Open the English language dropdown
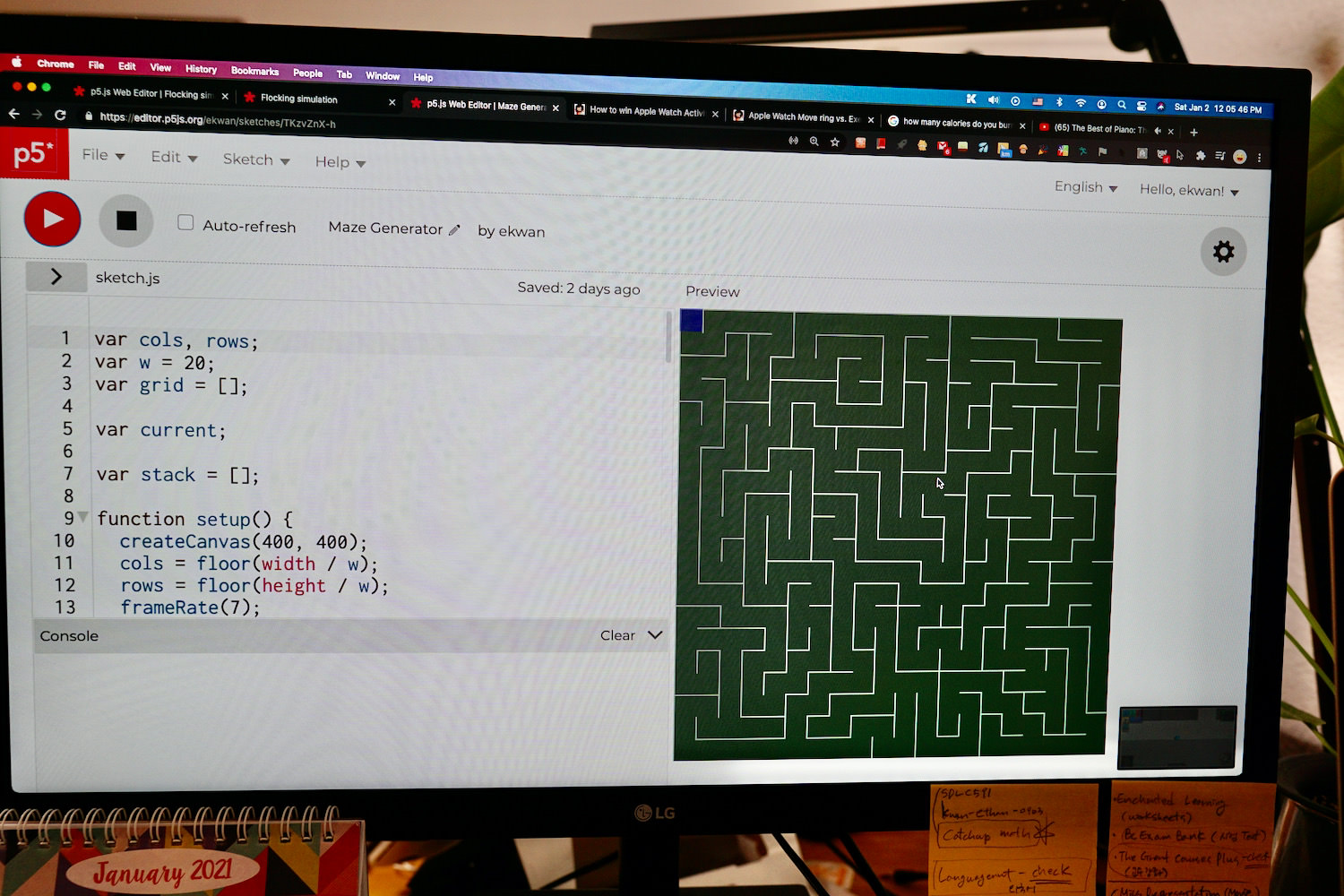 point(1085,187)
